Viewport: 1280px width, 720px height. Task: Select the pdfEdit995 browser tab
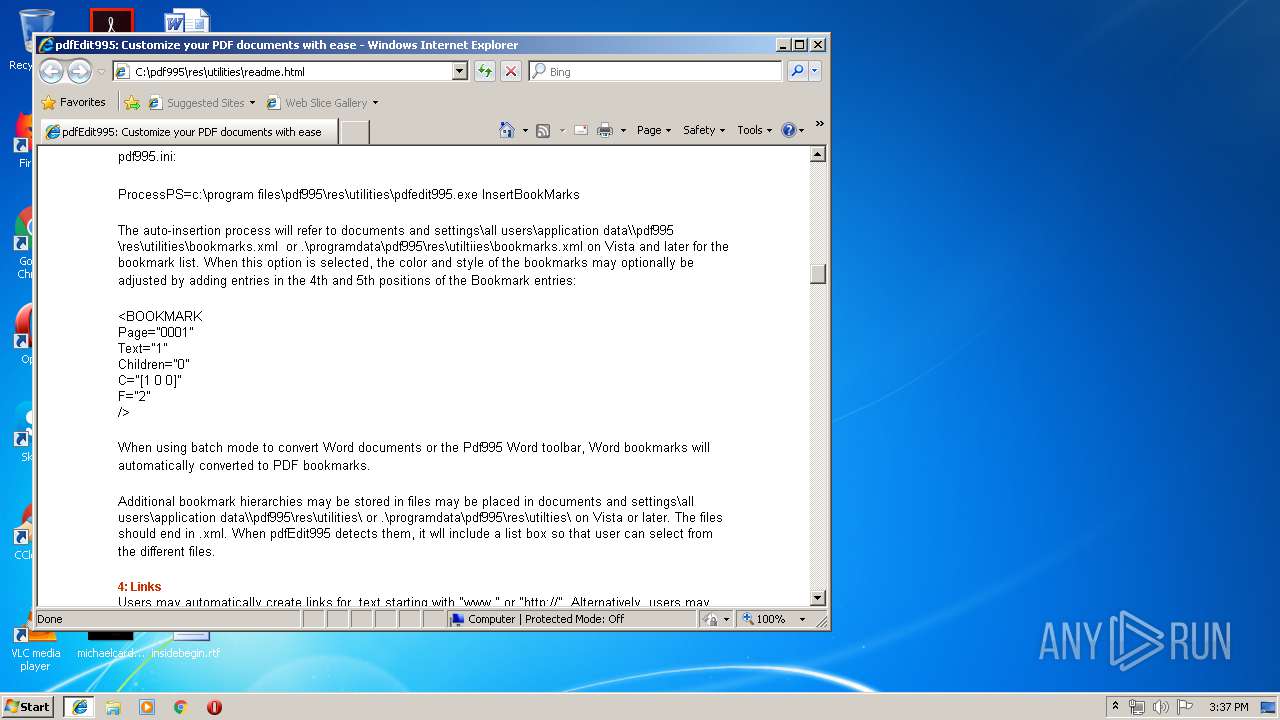tap(188, 131)
